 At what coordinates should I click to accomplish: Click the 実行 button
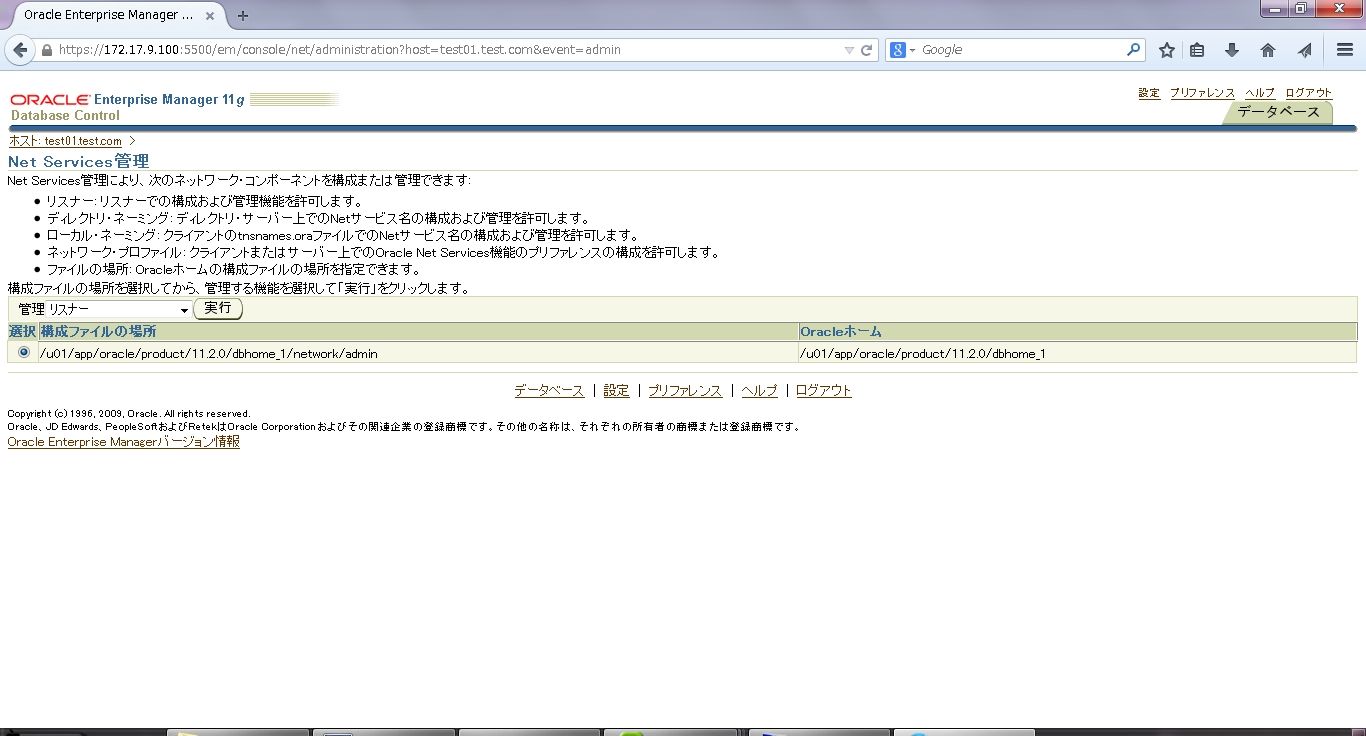tap(218, 308)
